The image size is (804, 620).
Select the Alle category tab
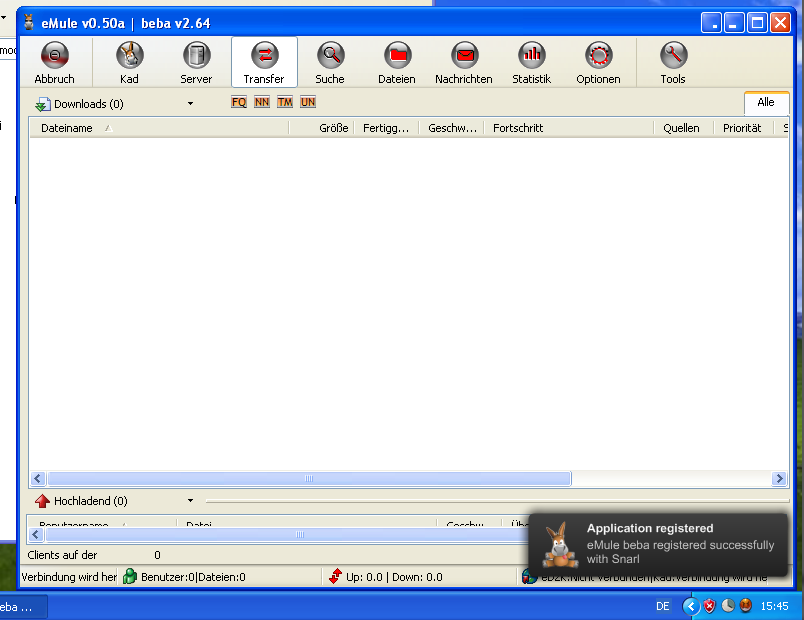click(766, 102)
